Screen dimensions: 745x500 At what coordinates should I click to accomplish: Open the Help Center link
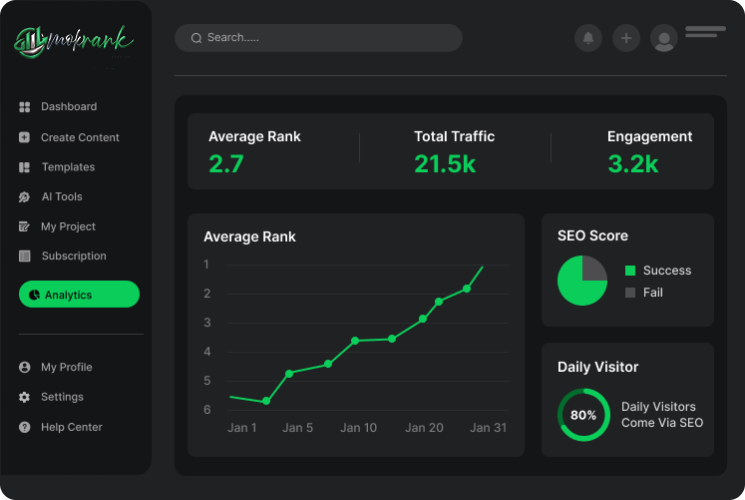(61, 427)
